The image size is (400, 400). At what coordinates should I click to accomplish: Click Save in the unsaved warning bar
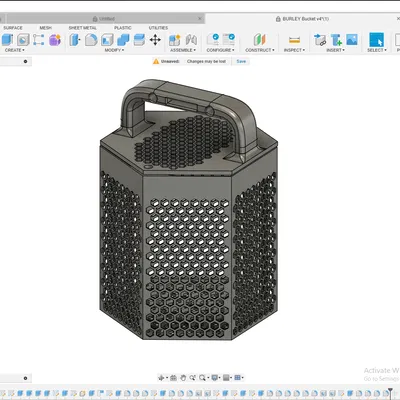(x=241, y=61)
